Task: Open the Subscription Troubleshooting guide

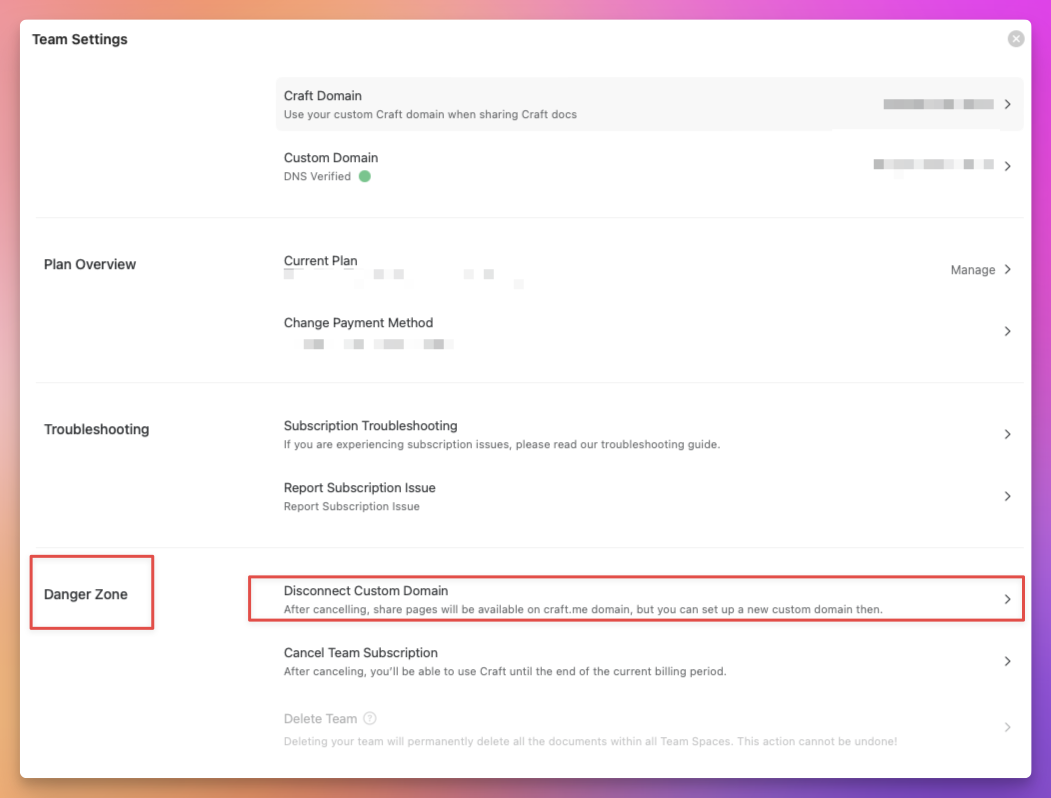Action: tap(370, 425)
